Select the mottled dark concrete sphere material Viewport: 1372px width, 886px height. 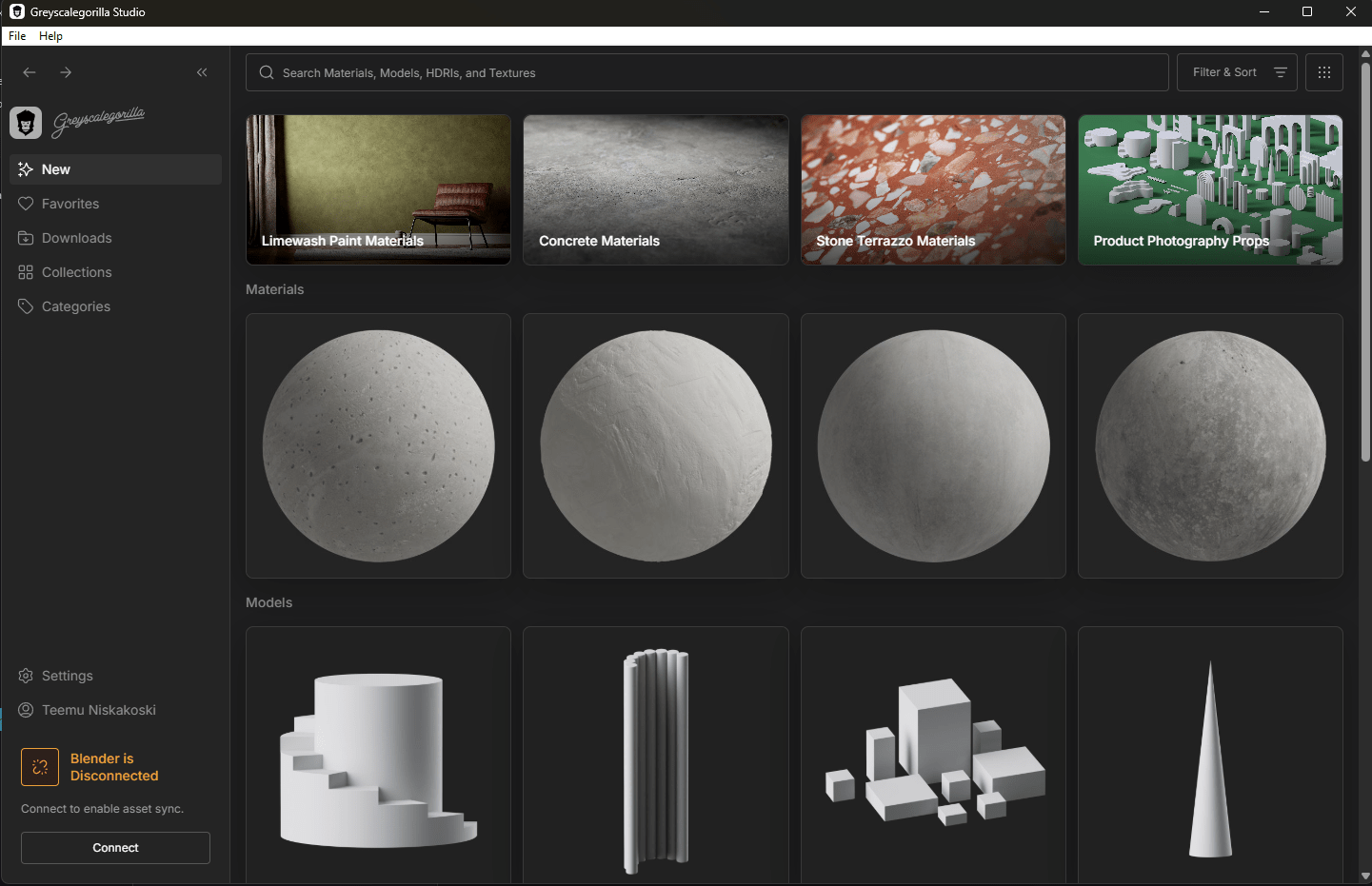point(1210,445)
